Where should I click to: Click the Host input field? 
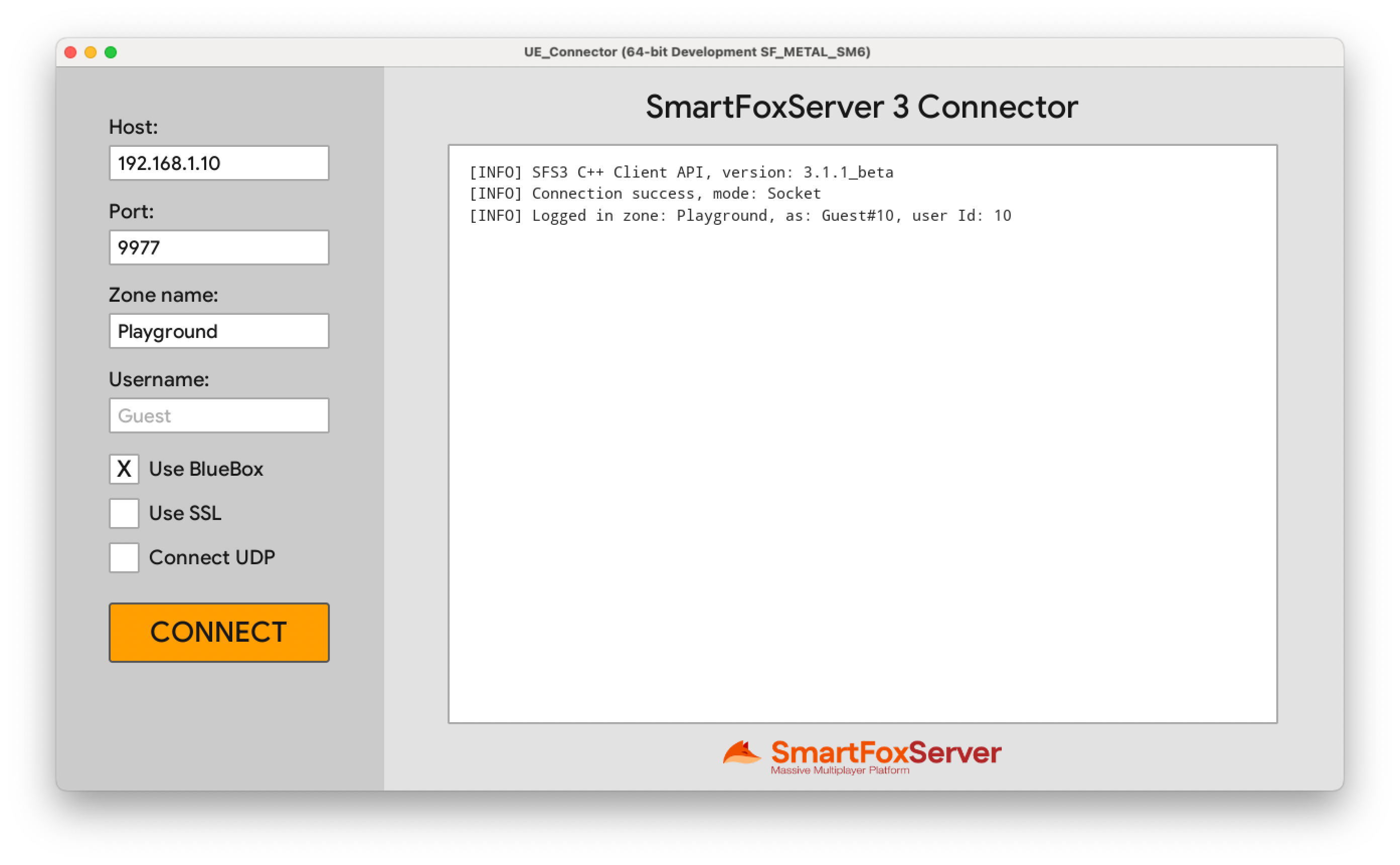coord(219,163)
